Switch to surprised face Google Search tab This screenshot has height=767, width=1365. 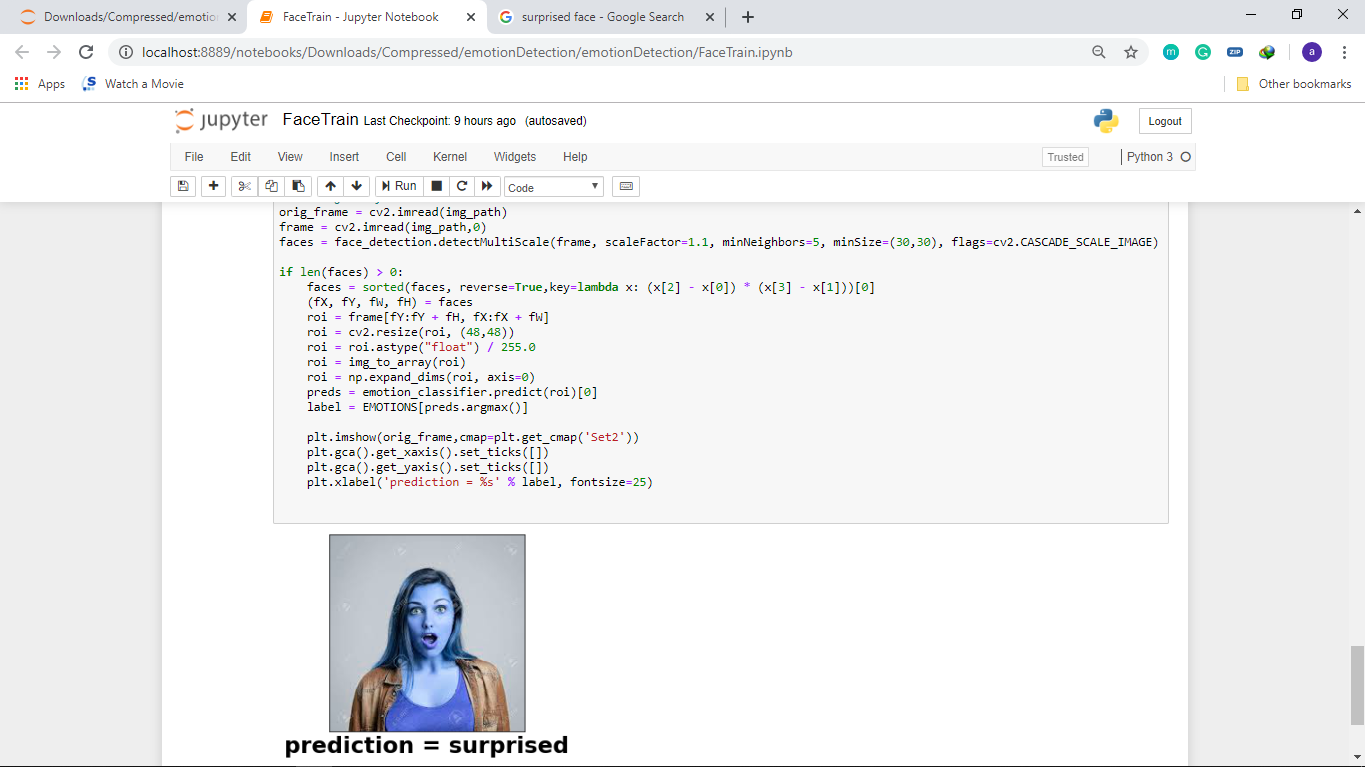pos(602,17)
